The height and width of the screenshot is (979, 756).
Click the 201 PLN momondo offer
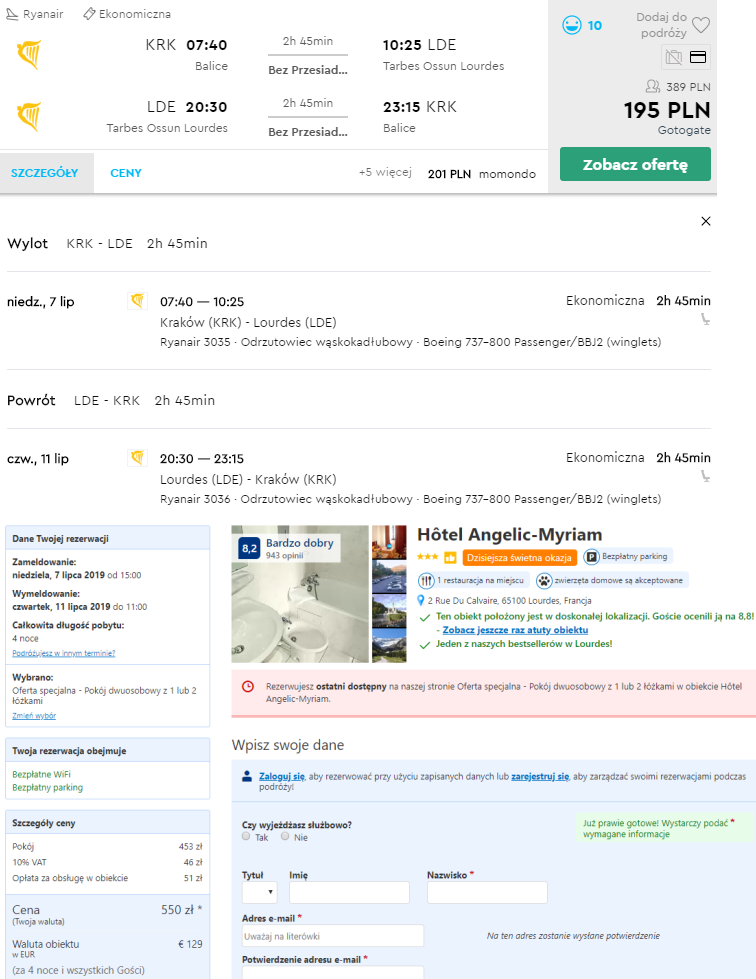(481, 174)
